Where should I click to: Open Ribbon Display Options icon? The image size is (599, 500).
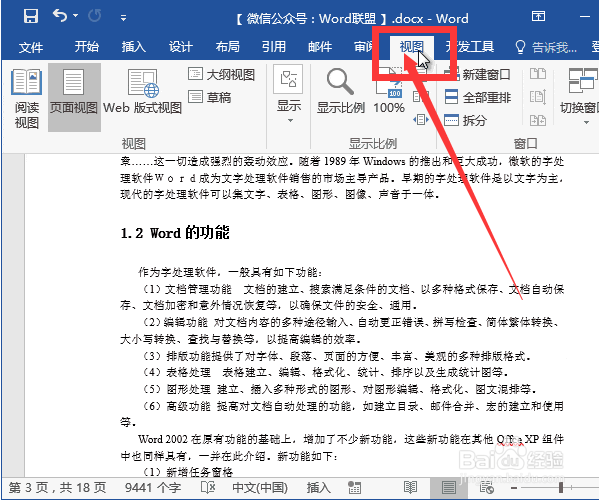(538, 16)
